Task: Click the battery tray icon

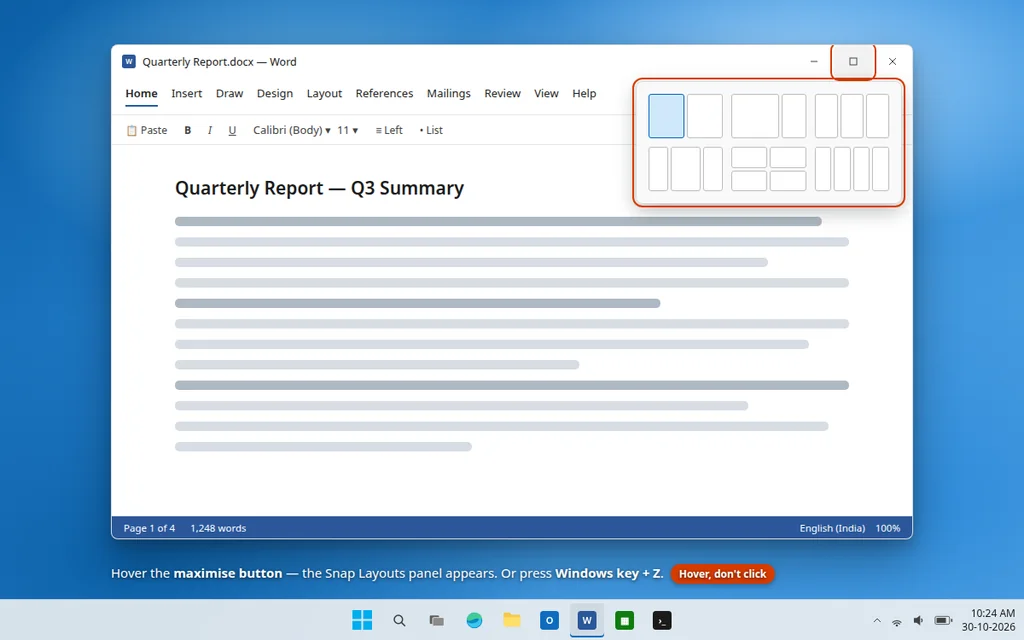Action: 943,620
